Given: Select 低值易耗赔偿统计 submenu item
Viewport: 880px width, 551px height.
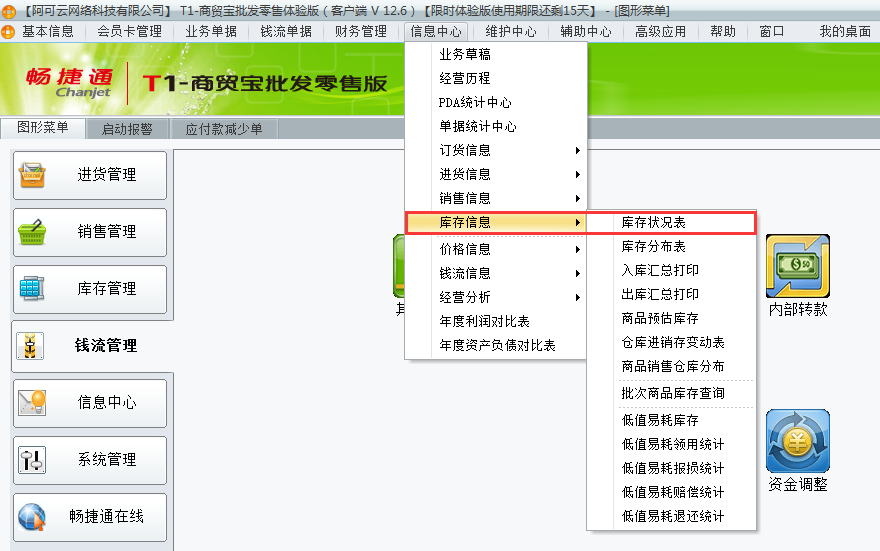Looking at the screenshot, I should [x=671, y=493].
